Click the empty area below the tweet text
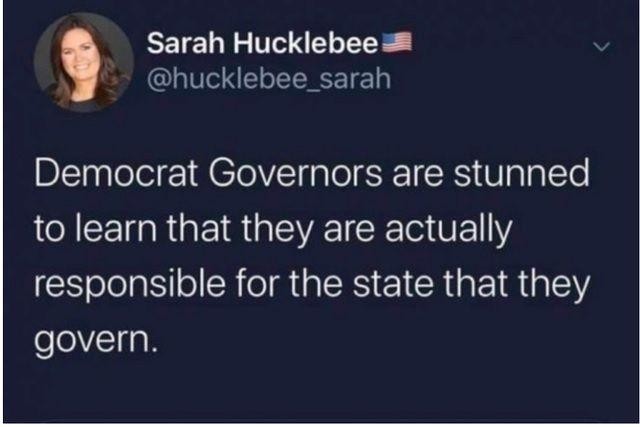 [x=320, y=391]
